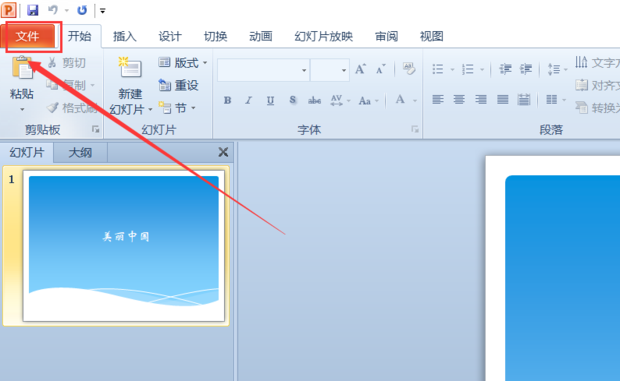Toggle strikethrough abc formatting
Viewport: 620px width, 381px height.
coord(314,100)
